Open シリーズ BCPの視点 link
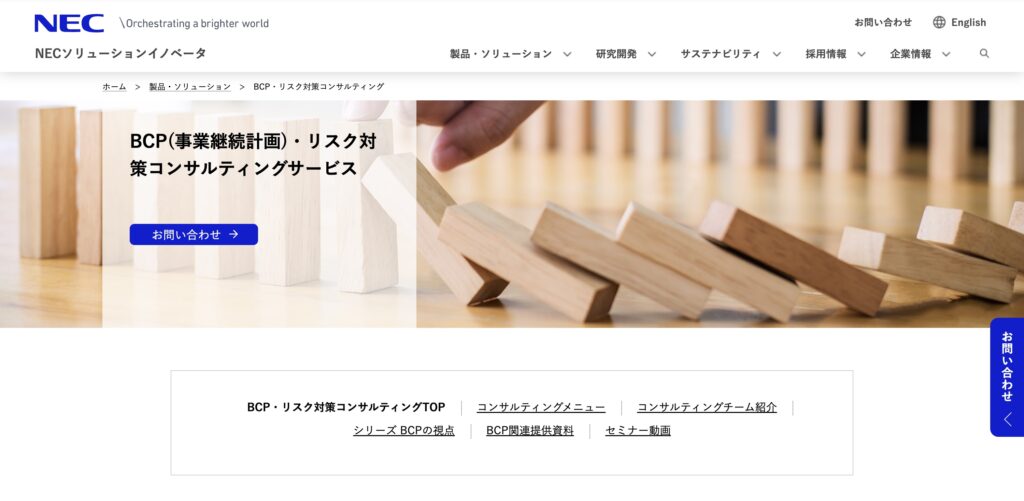 point(404,430)
